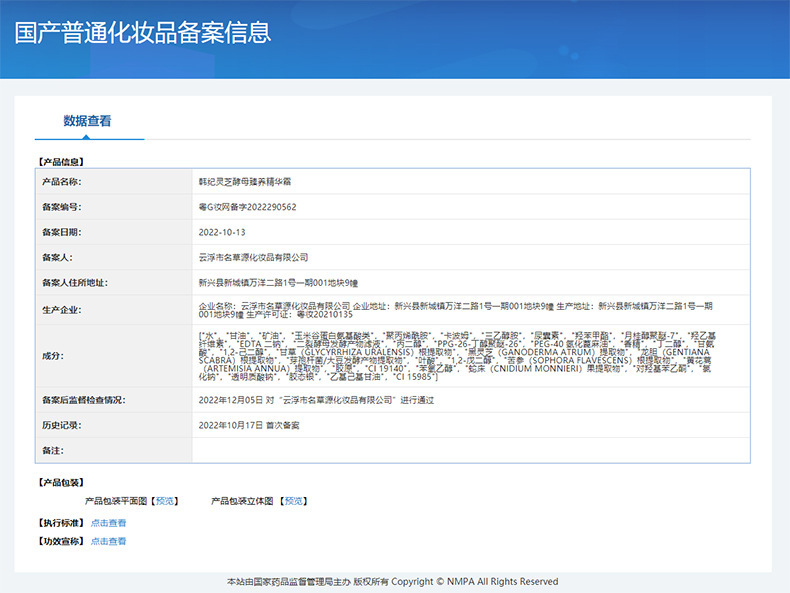Click the 备案后监督检查情况 record text
Image resolution: width=790 pixels, height=593 pixels.
318,400
